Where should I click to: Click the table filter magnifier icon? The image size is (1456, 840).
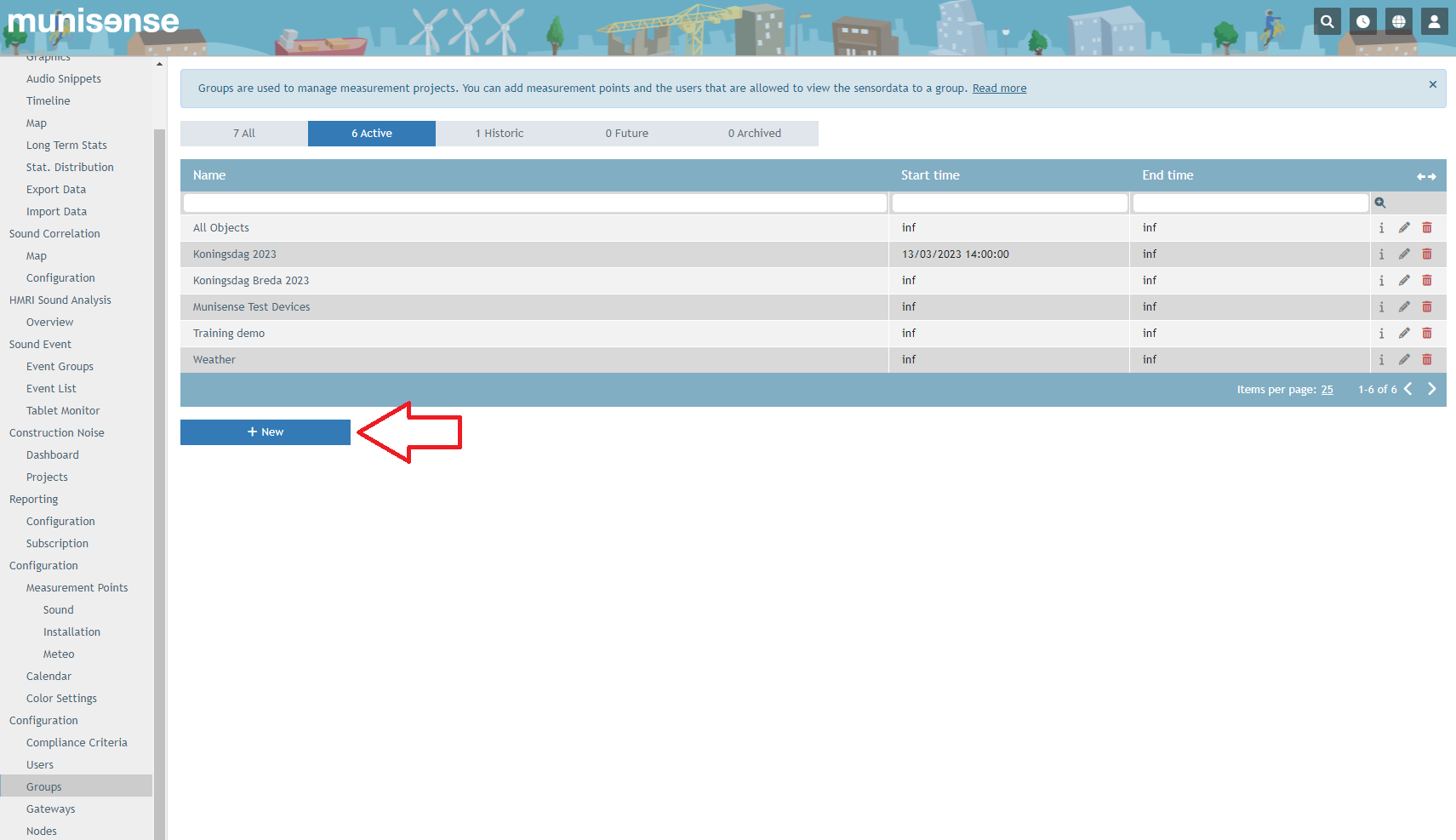(x=1380, y=203)
